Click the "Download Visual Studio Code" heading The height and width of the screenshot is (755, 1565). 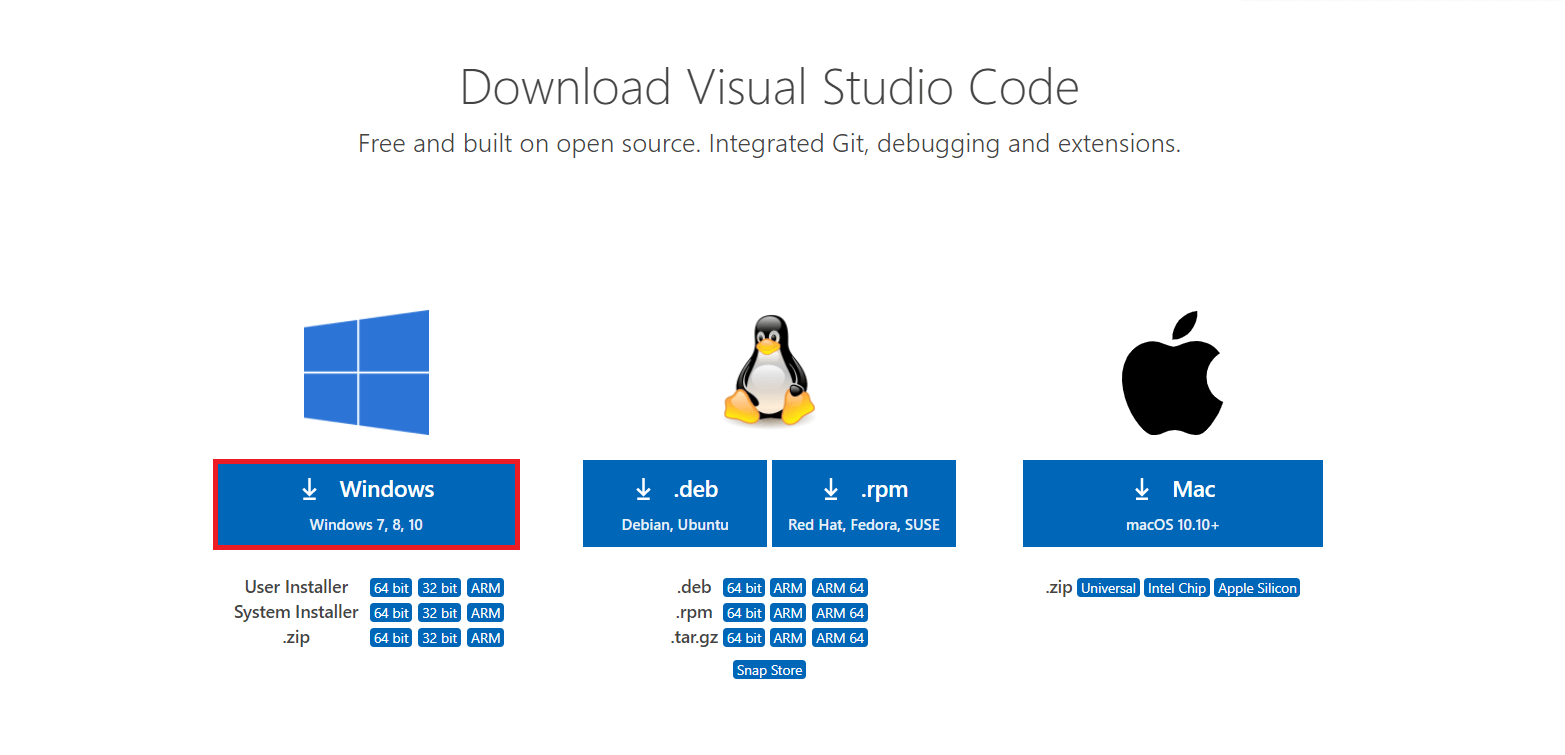coord(769,87)
